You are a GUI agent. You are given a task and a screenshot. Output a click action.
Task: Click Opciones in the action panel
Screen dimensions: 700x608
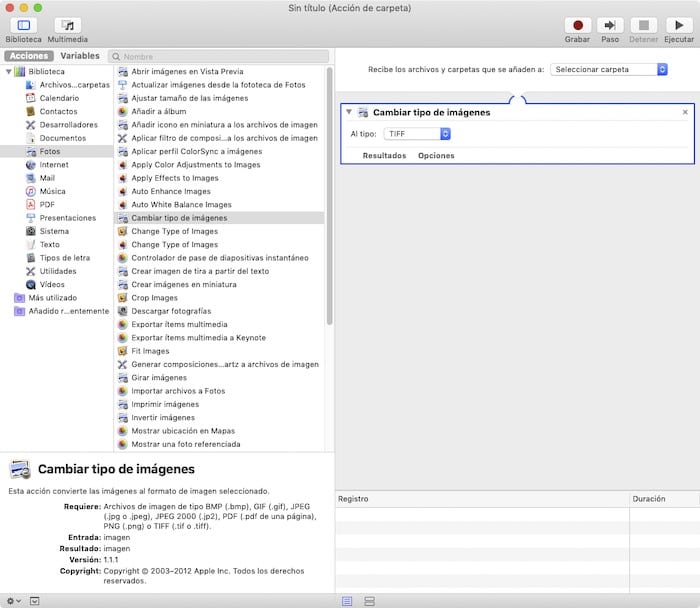tap(436, 156)
